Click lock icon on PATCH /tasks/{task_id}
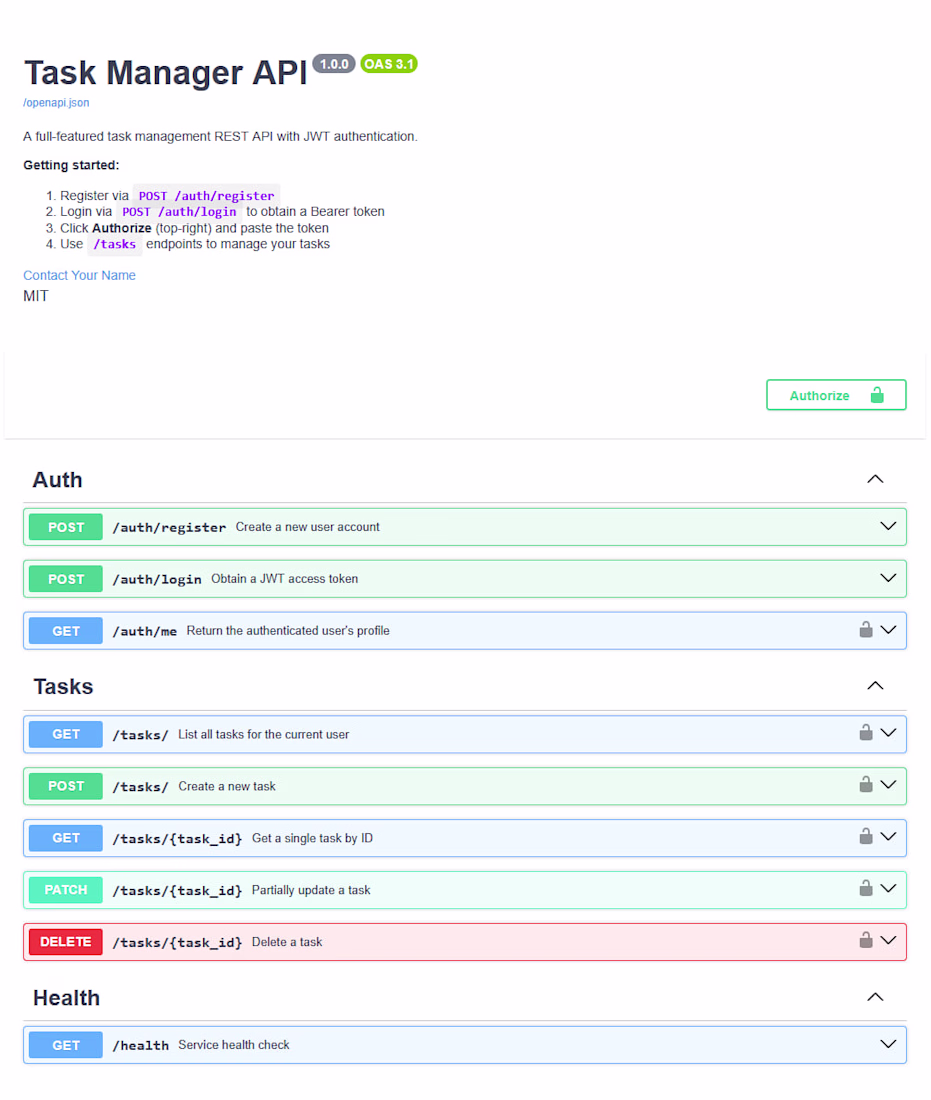This screenshot has width=931, height=1100. tap(866, 889)
